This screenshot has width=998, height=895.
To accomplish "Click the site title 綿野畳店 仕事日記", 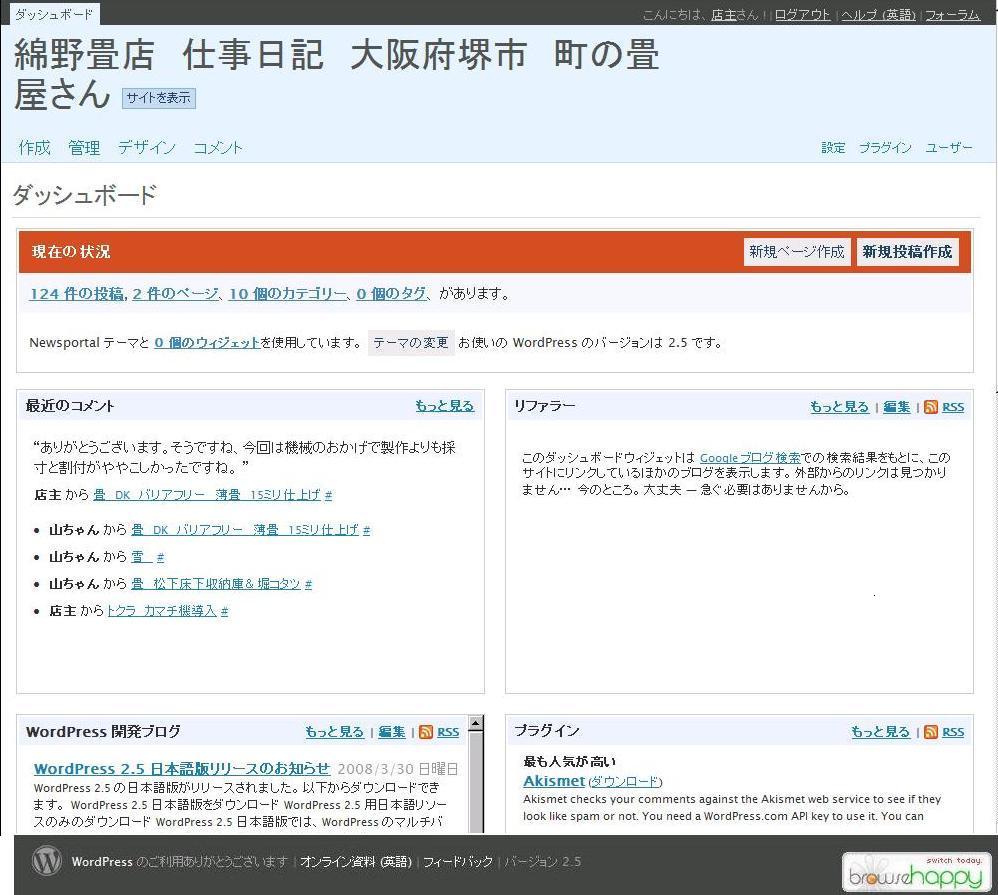I will [x=336, y=73].
